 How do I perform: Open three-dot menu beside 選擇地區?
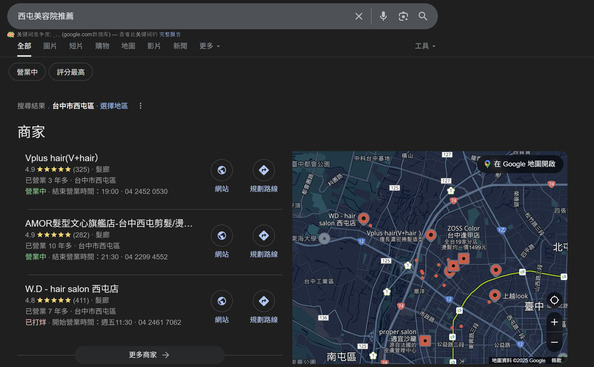click(141, 106)
